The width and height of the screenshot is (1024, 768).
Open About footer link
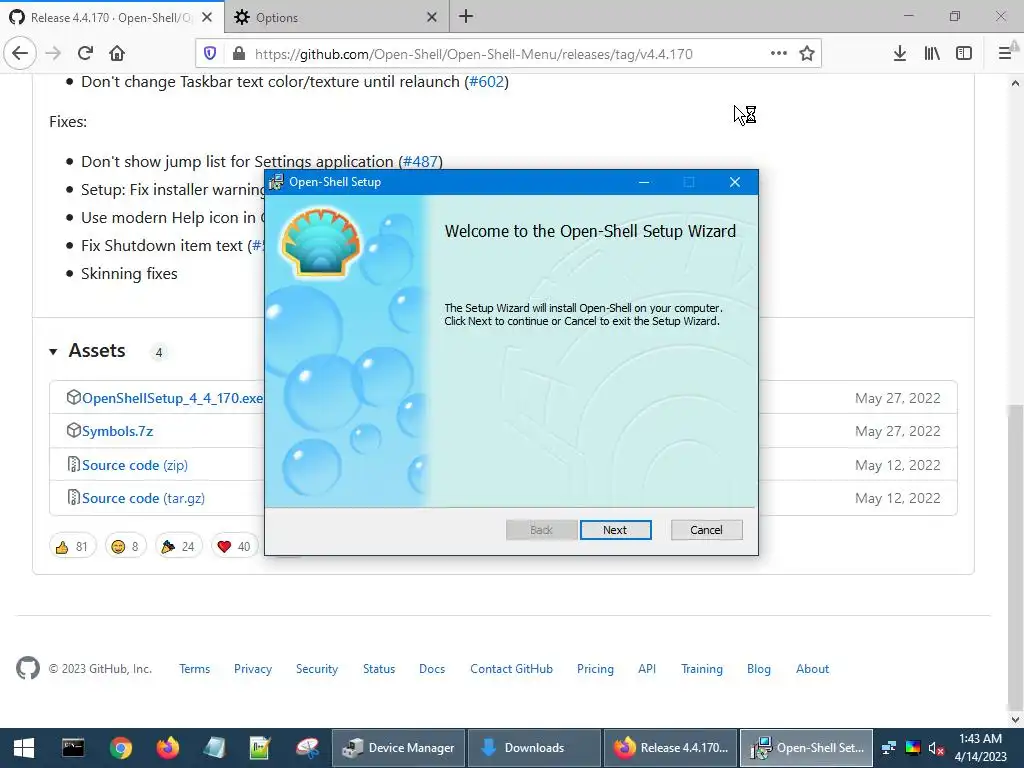tap(812, 669)
